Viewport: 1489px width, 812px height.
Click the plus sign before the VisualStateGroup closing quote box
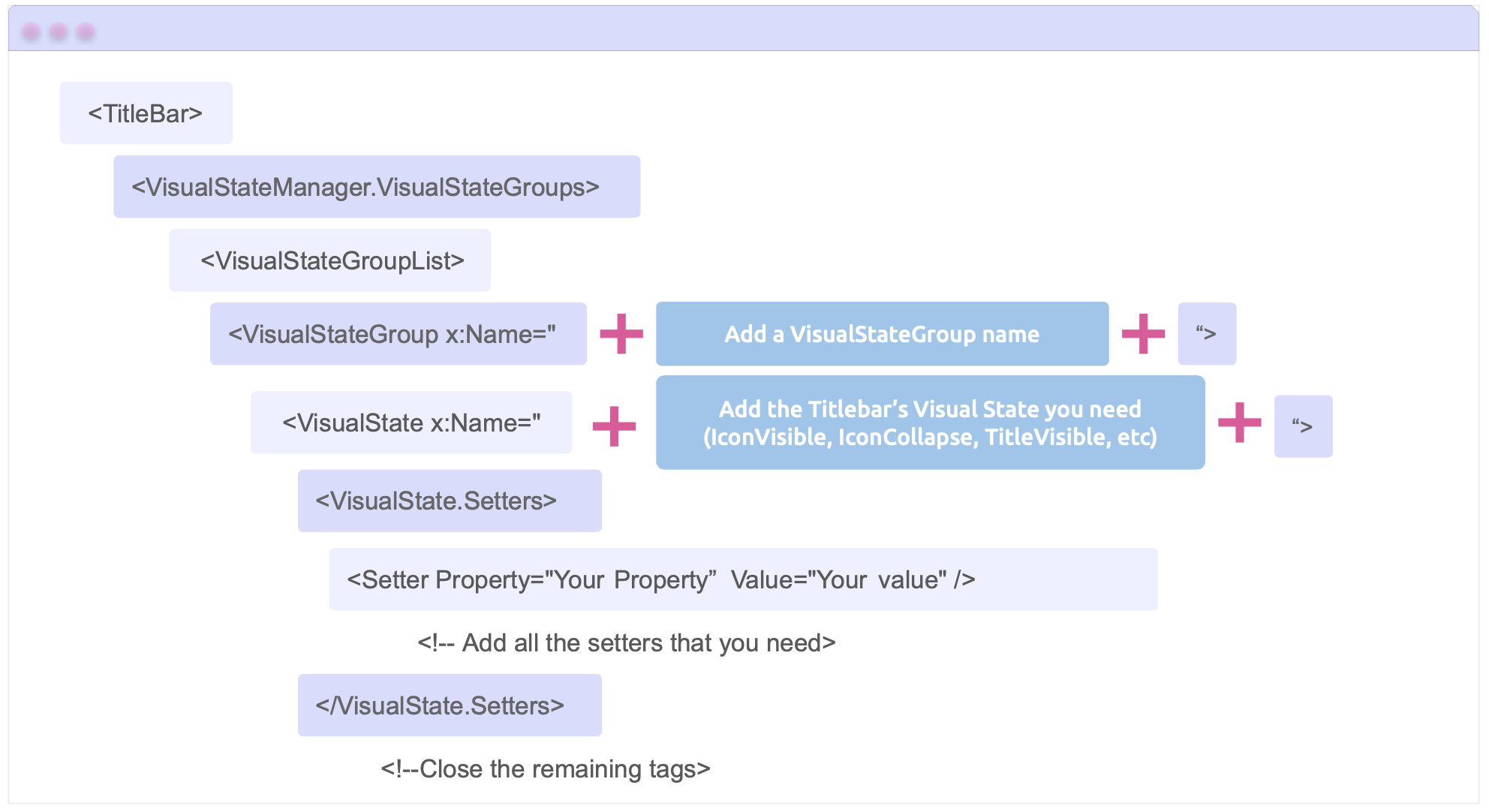click(x=1143, y=334)
